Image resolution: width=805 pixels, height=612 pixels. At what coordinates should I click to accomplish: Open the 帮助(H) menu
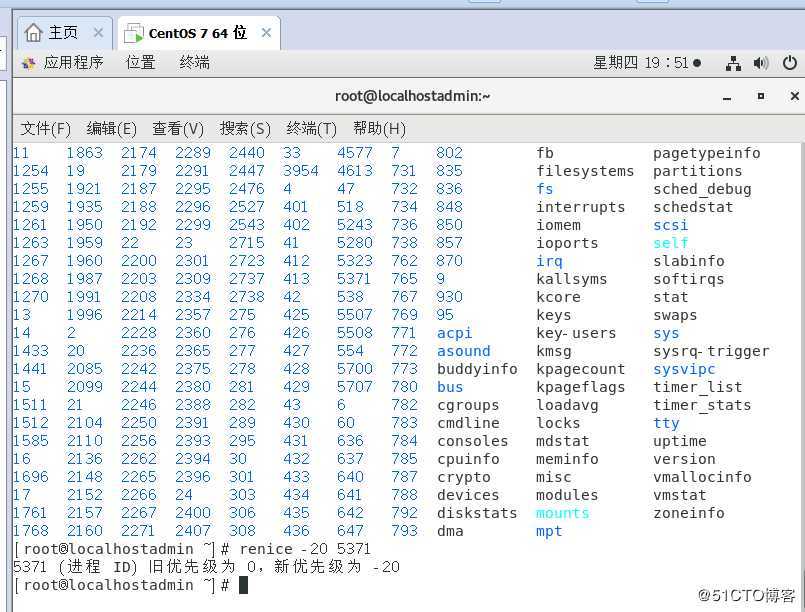pyautogui.click(x=379, y=128)
